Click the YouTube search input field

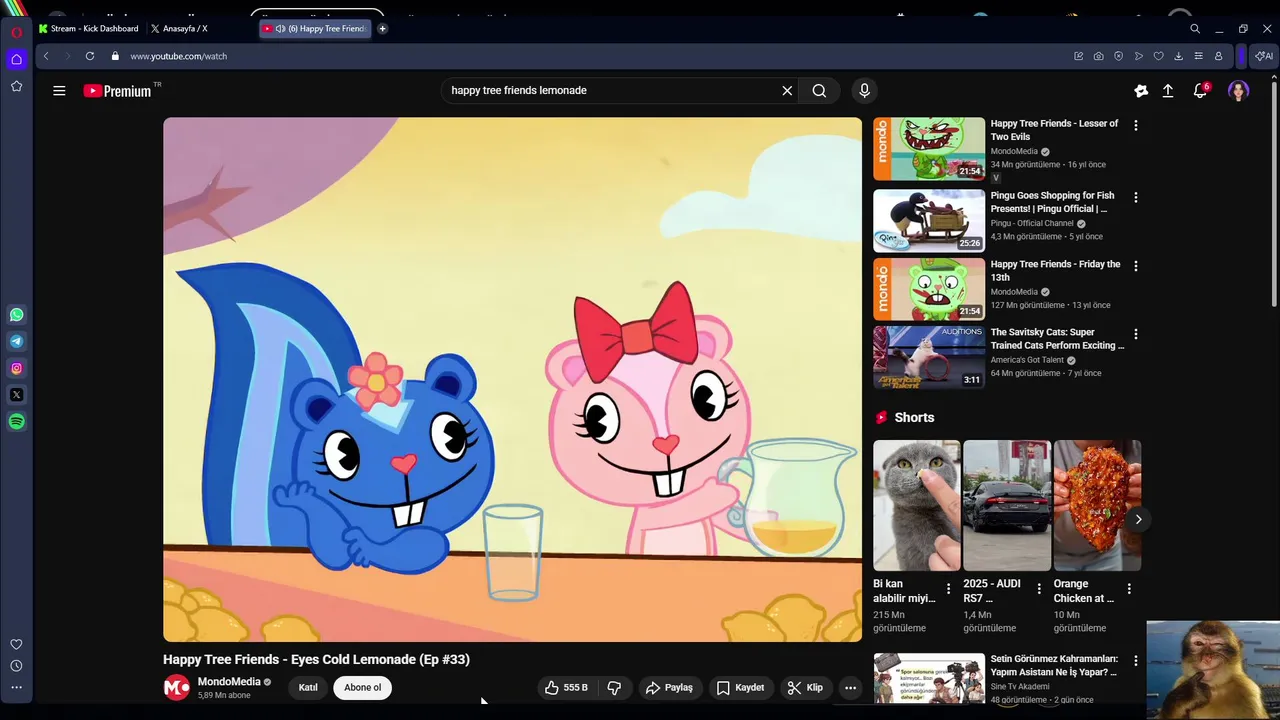[610, 91]
